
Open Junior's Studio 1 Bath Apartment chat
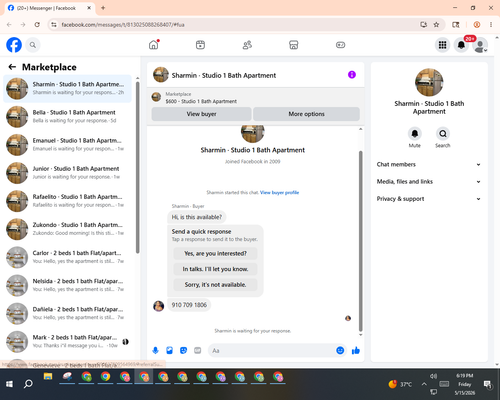(x=67, y=173)
